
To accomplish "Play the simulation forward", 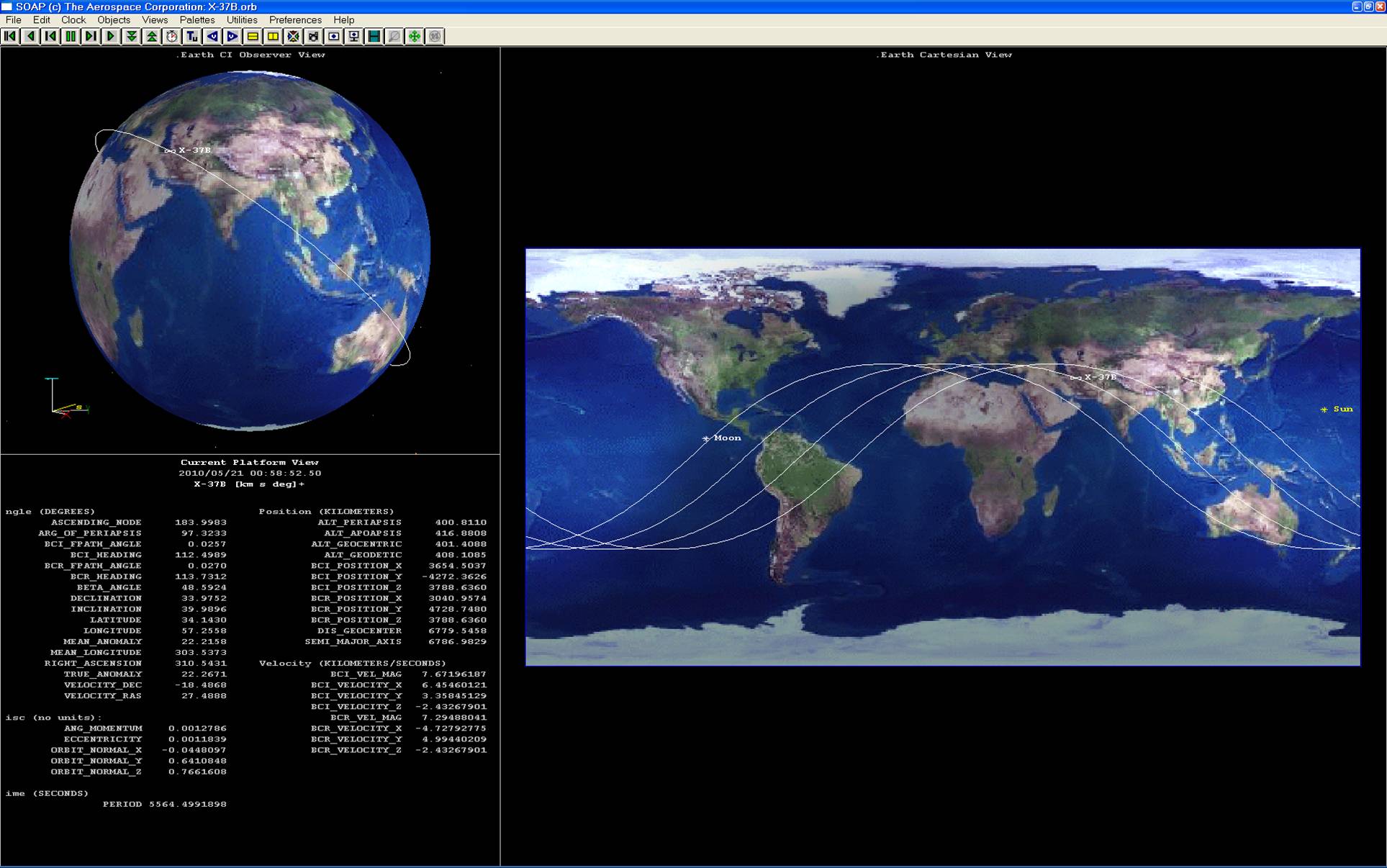I will (111, 36).
